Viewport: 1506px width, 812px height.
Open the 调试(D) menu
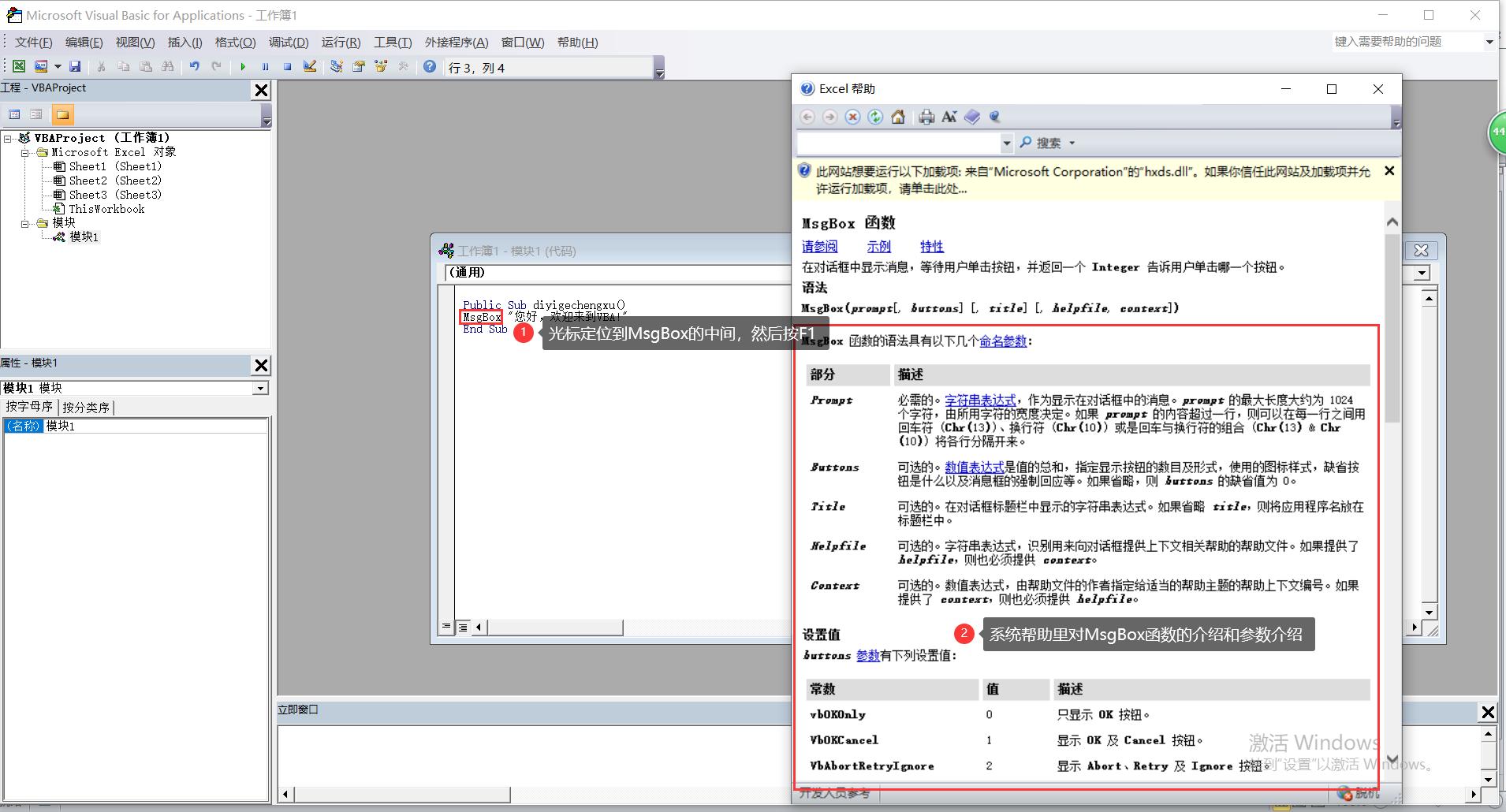tap(288, 43)
